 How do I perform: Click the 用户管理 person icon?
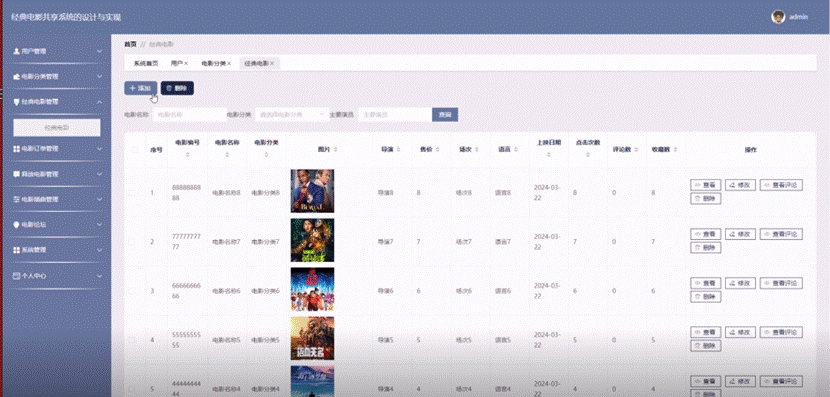click(16, 51)
